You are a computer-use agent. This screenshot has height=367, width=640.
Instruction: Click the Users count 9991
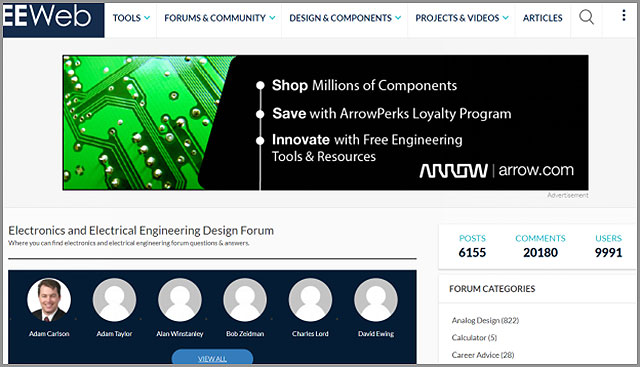(x=609, y=253)
